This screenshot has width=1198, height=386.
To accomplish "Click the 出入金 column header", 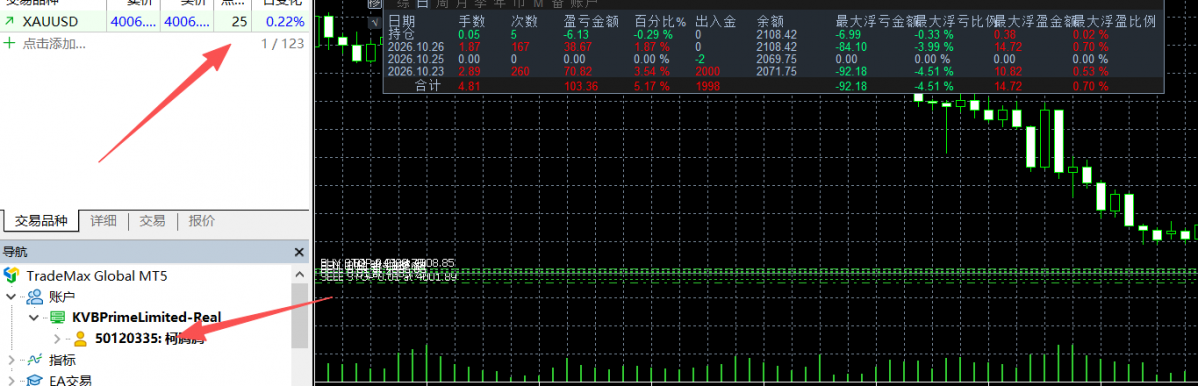I will [715, 21].
